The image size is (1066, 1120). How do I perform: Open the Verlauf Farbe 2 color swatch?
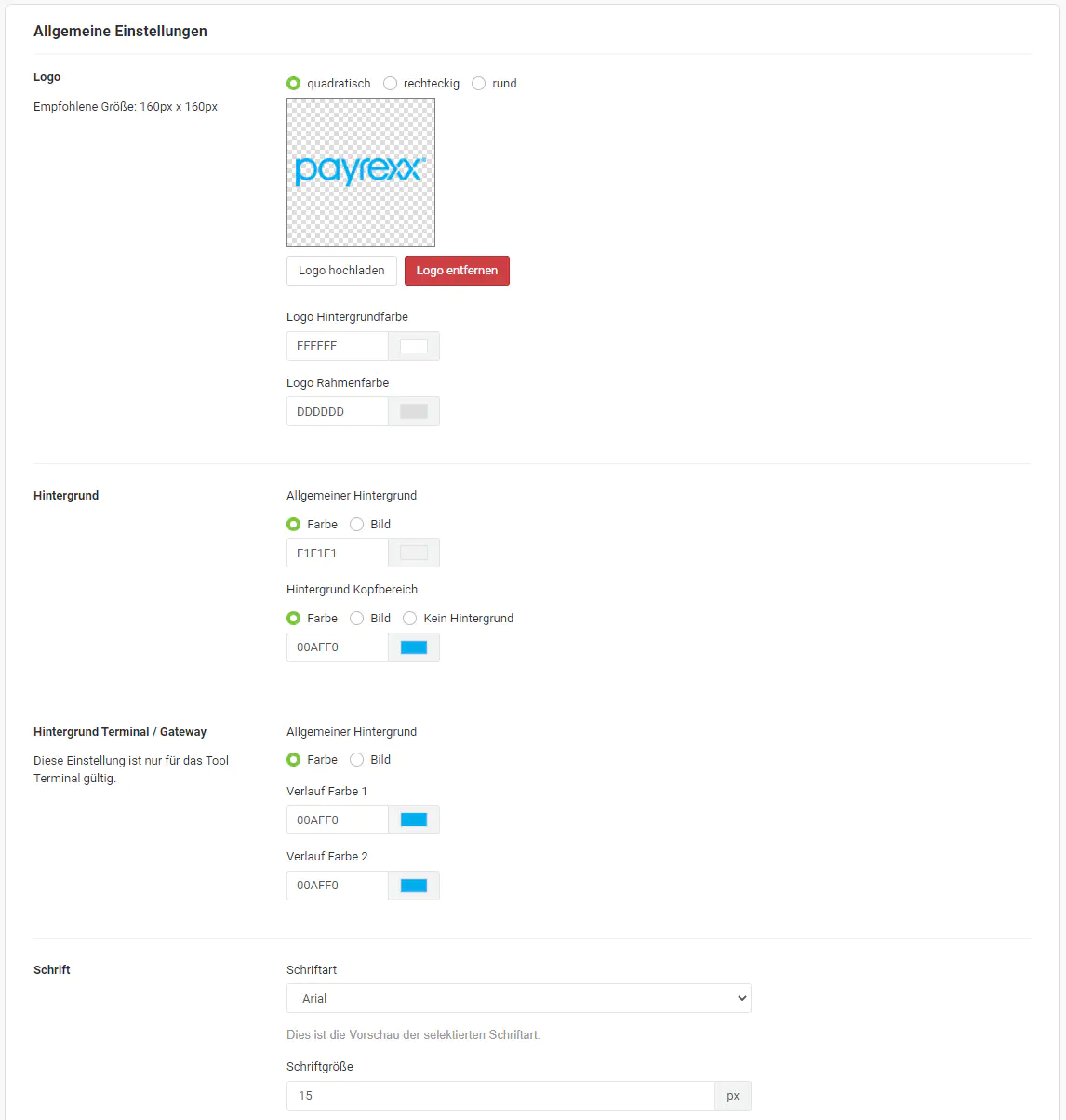(x=414, y=886)
